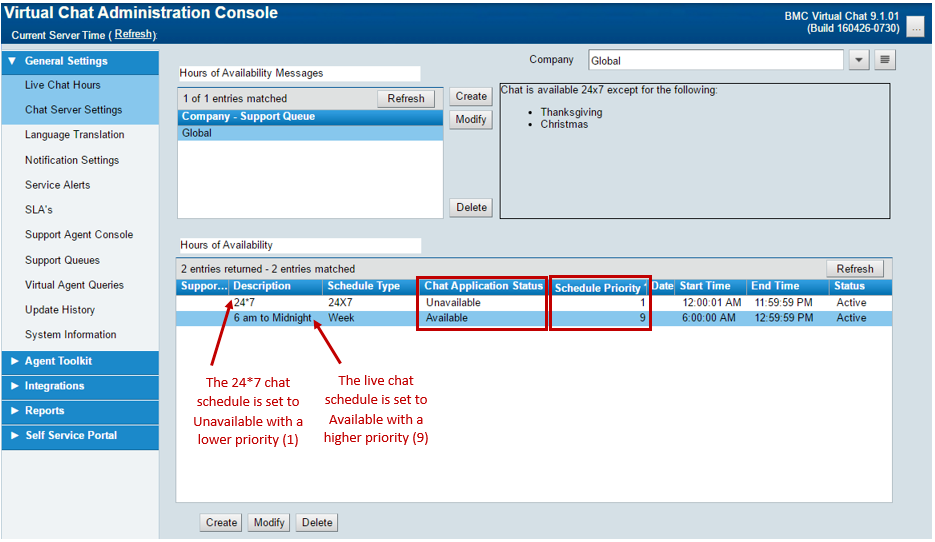Delete the selected hours of availability entry

pos(317,523)
